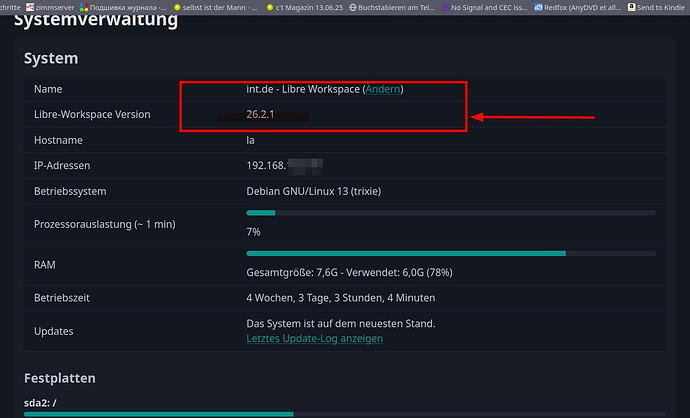Image resolution: width=690 pixels, height=418 pixels.
Task: Select the System section heading
Action: tap(51, 58)
